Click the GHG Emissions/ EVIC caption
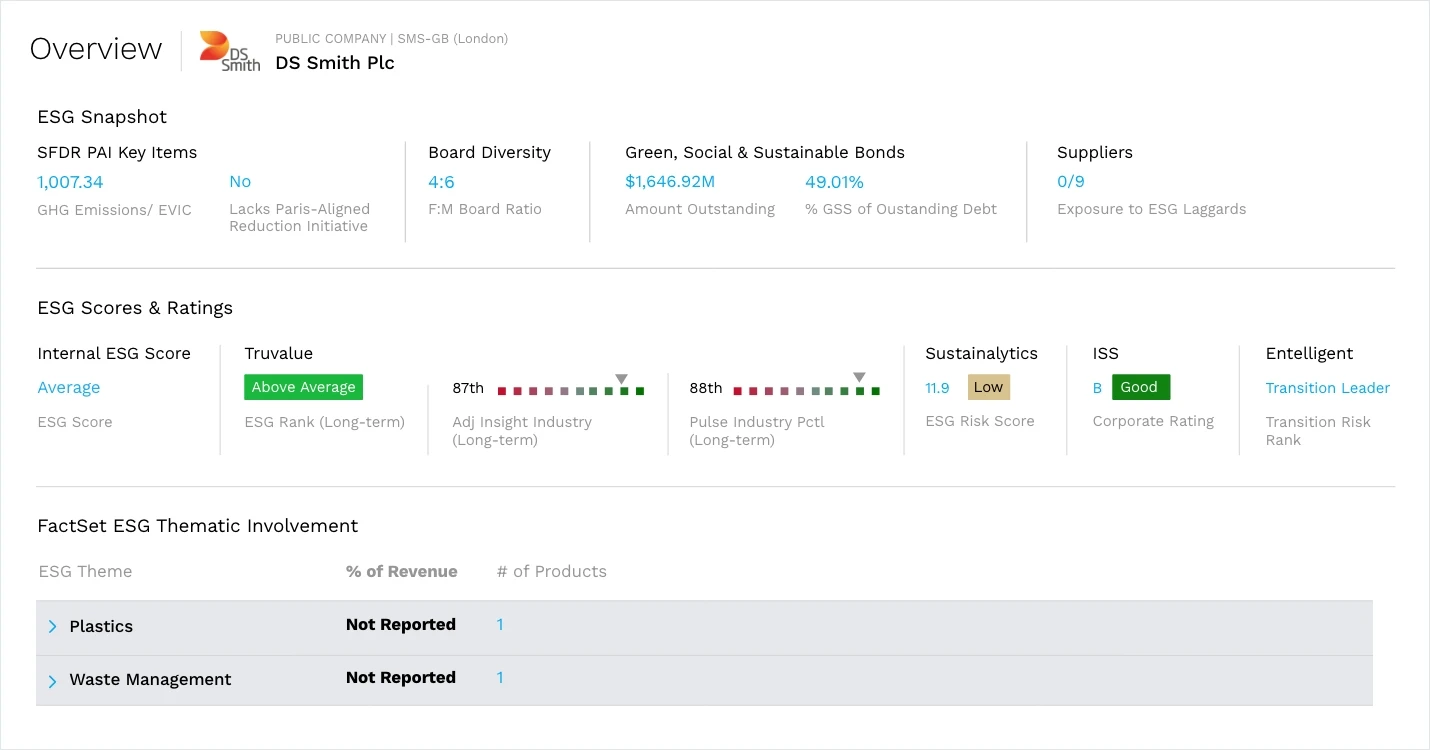1430x750 pixels. (x=114, y=210)
